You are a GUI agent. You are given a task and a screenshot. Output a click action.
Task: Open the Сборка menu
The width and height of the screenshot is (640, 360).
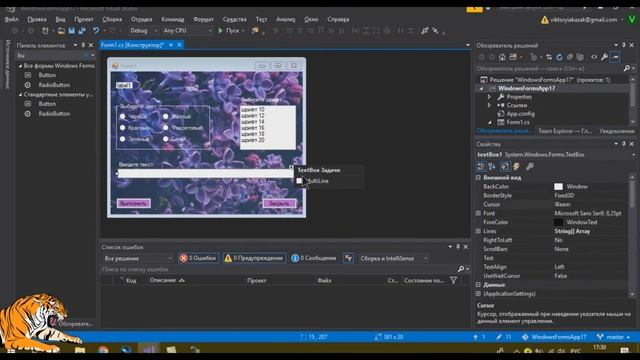click(x=112, y=19)
